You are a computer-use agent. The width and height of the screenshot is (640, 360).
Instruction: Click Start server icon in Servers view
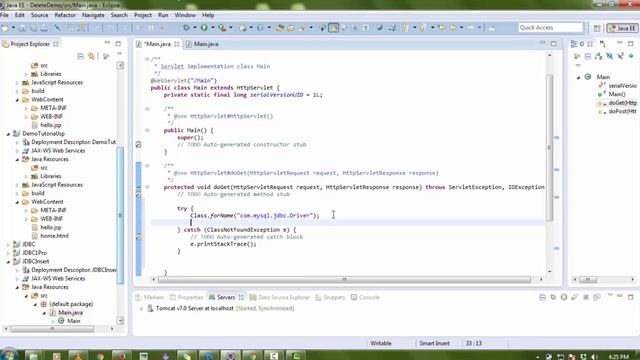564,297
